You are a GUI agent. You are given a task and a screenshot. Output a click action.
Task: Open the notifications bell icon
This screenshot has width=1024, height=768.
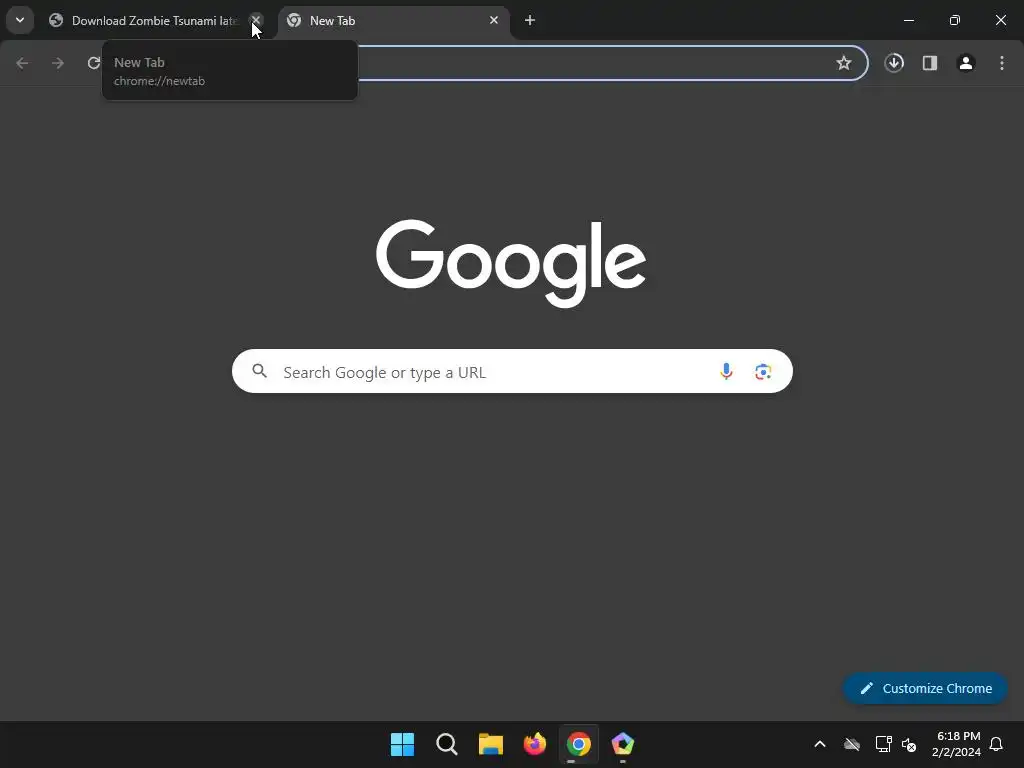click(x=997, y=744)
